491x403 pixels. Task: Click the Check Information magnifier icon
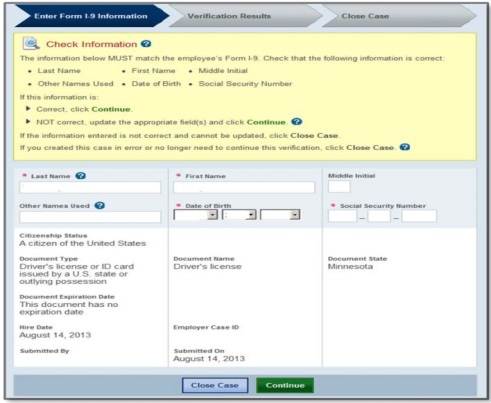coord(31,44)
